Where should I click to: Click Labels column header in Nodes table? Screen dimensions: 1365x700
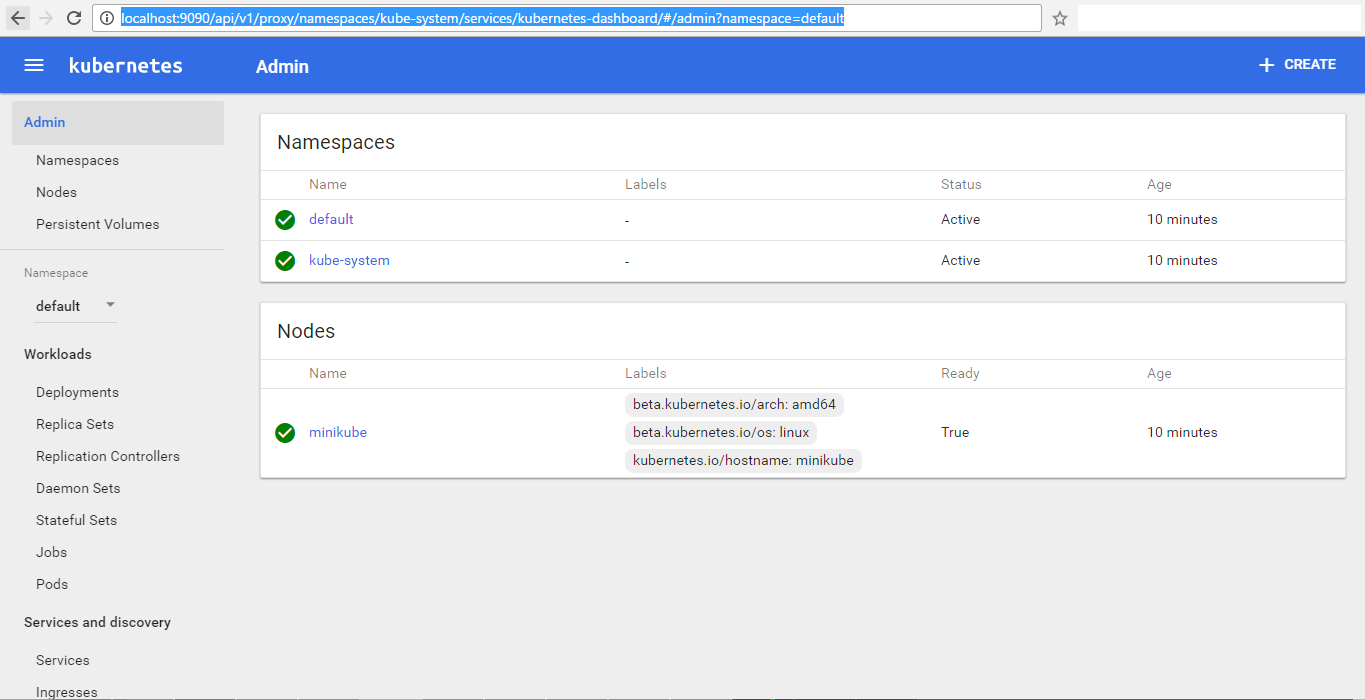(645, 373)
